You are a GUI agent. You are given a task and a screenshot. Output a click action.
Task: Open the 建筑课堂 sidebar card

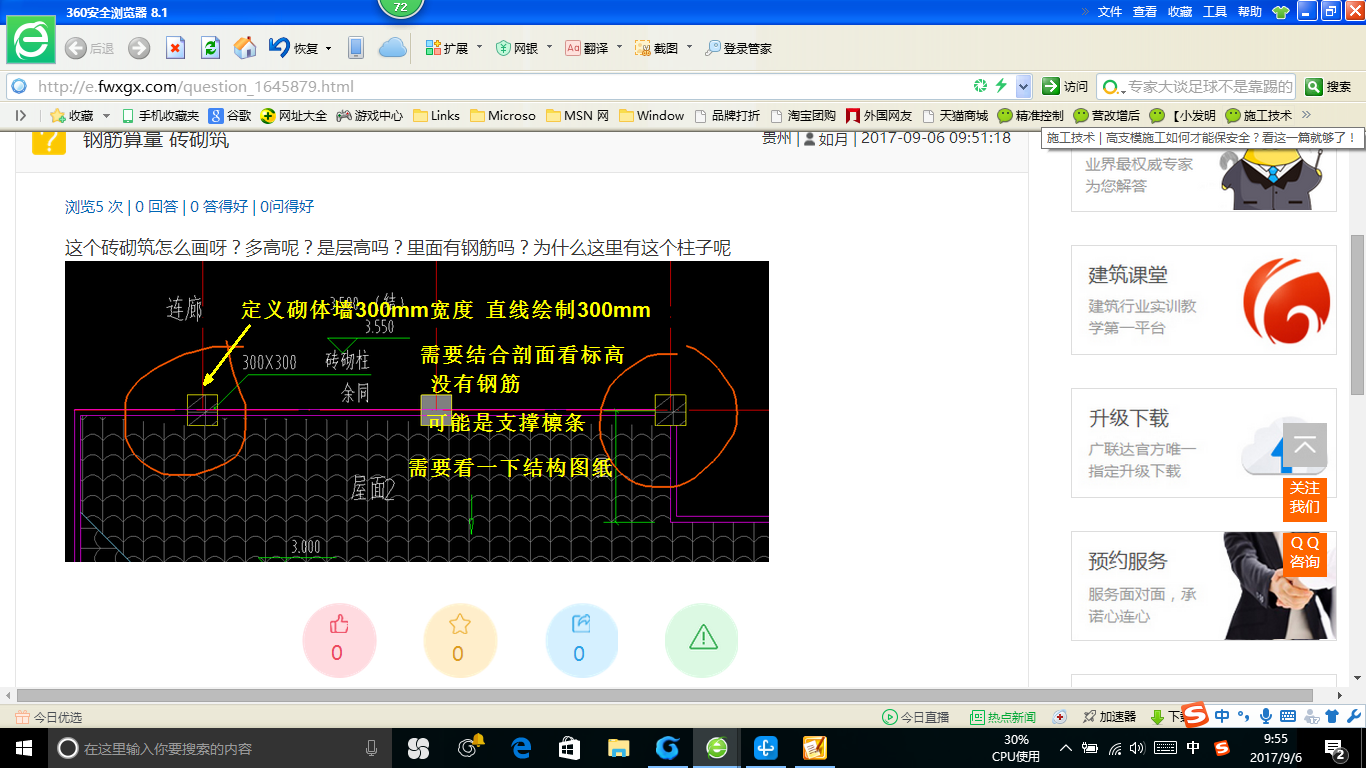pyautogui.click(x=1204, y=300)
